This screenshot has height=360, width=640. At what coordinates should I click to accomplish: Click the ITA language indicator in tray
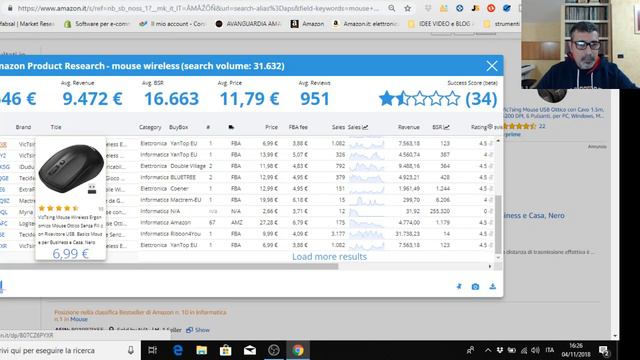click(x=550, y=350)
